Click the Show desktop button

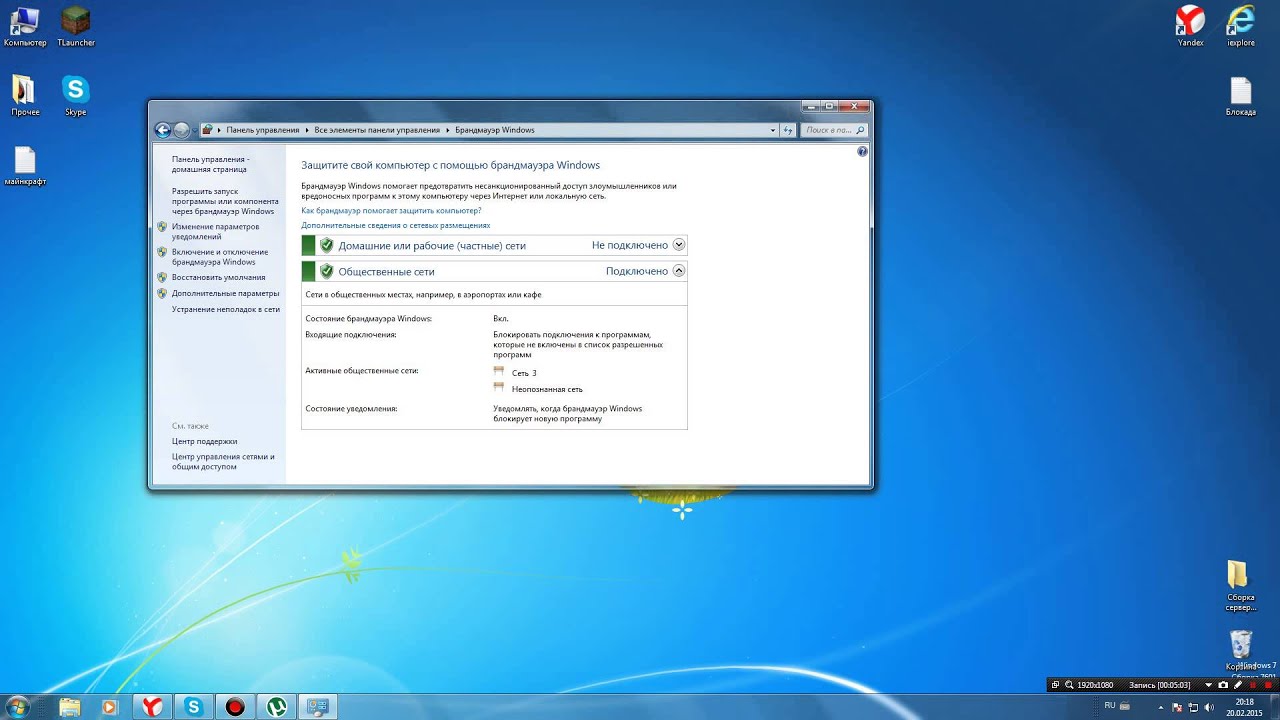[1274, 707]
